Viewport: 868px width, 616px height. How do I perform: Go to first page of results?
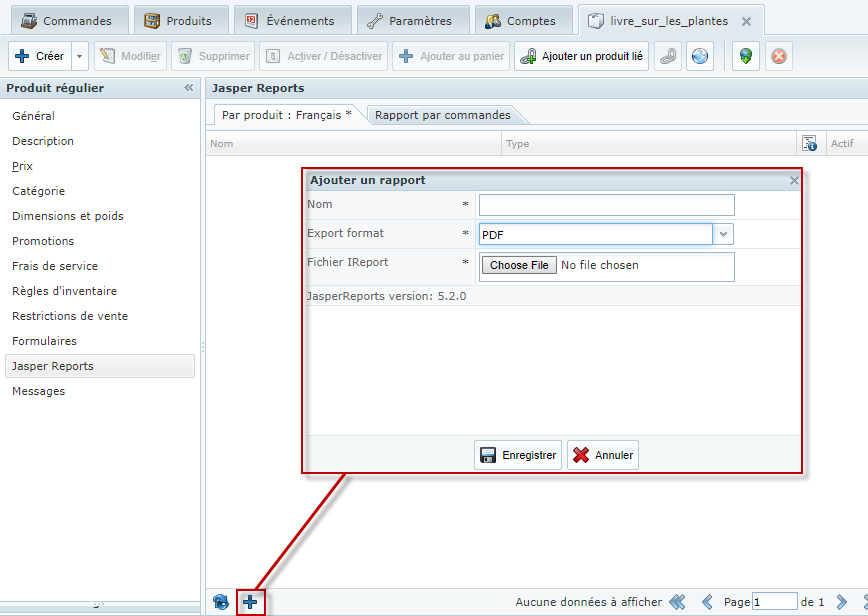(x=677, y=602)
